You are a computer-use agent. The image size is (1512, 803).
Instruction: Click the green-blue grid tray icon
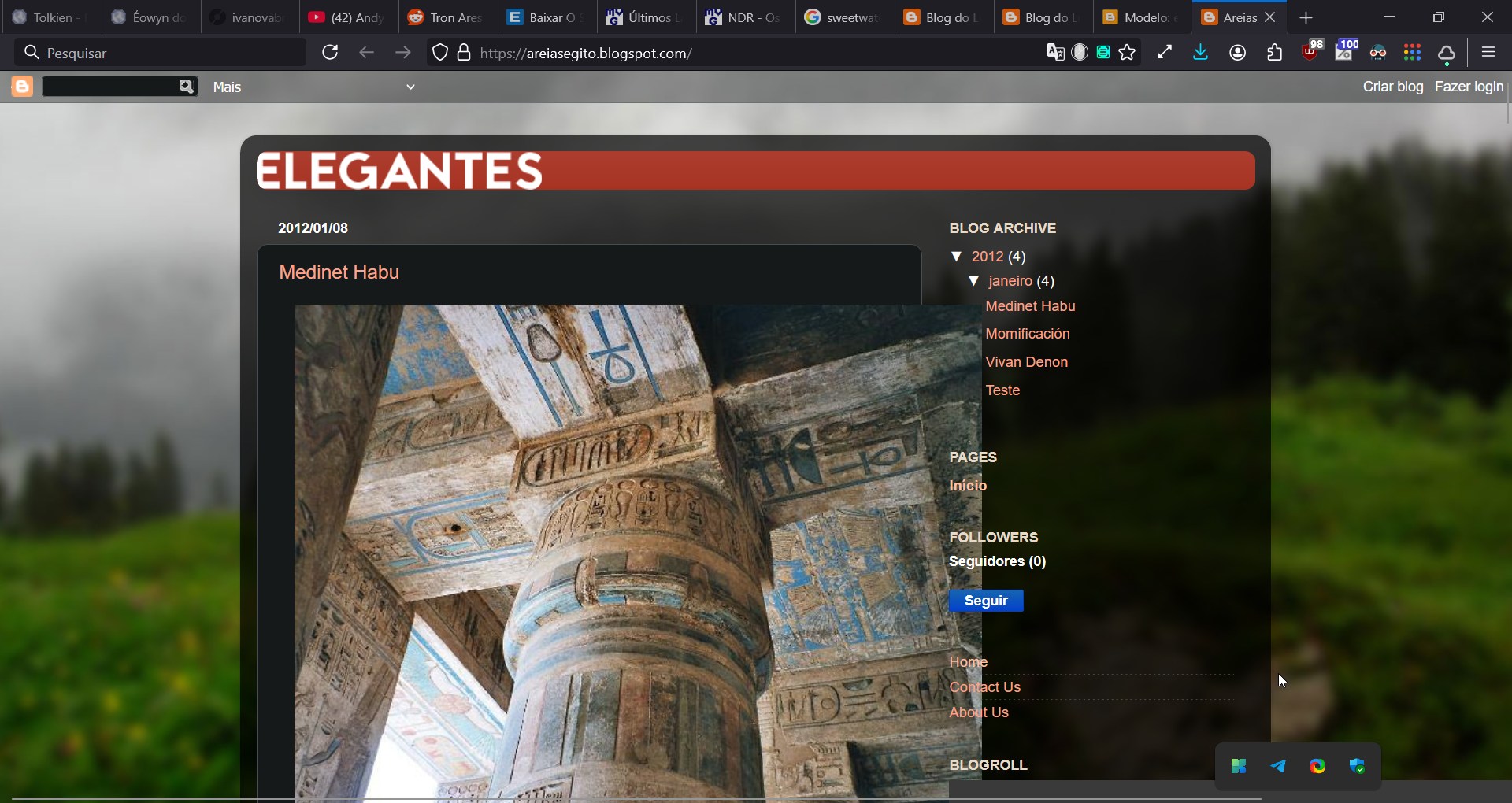1239,766
